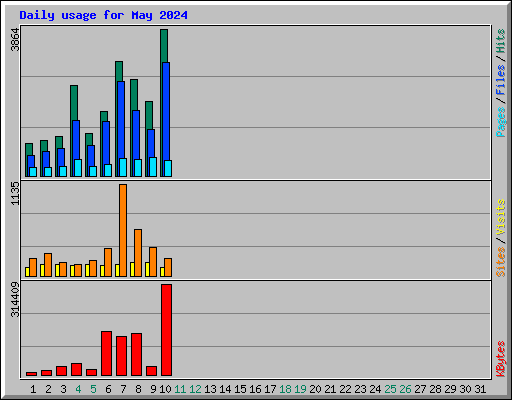Click day label 15 on the x-axis

tap(240, 389)
